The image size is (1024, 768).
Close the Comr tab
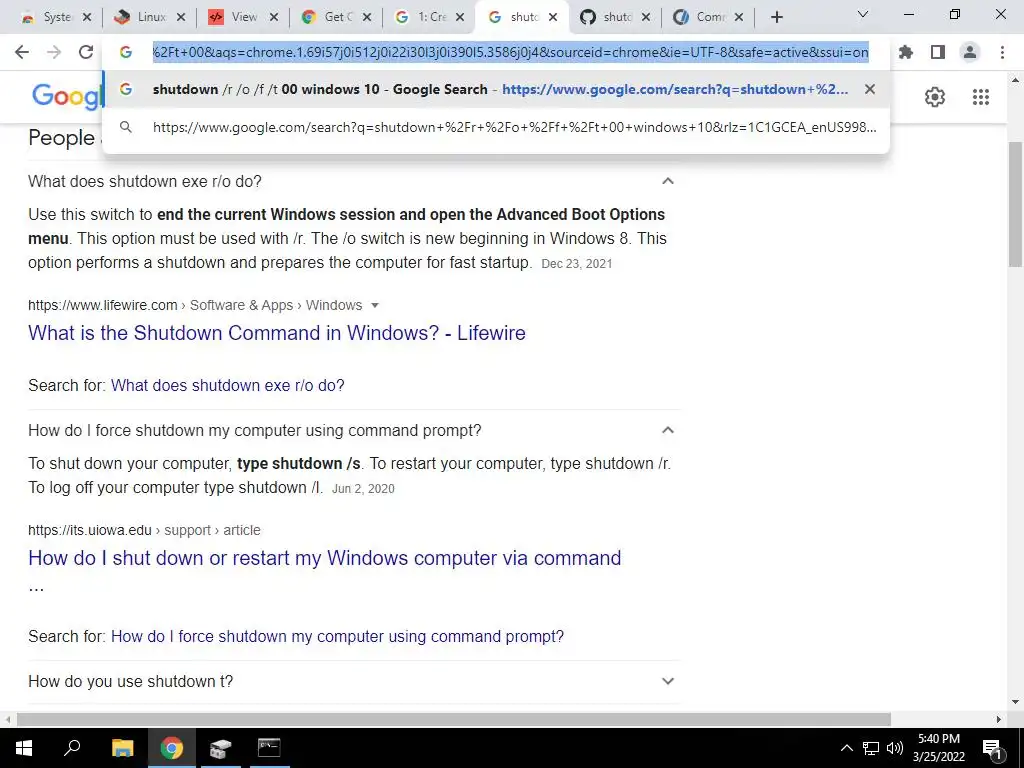[739, 18]
